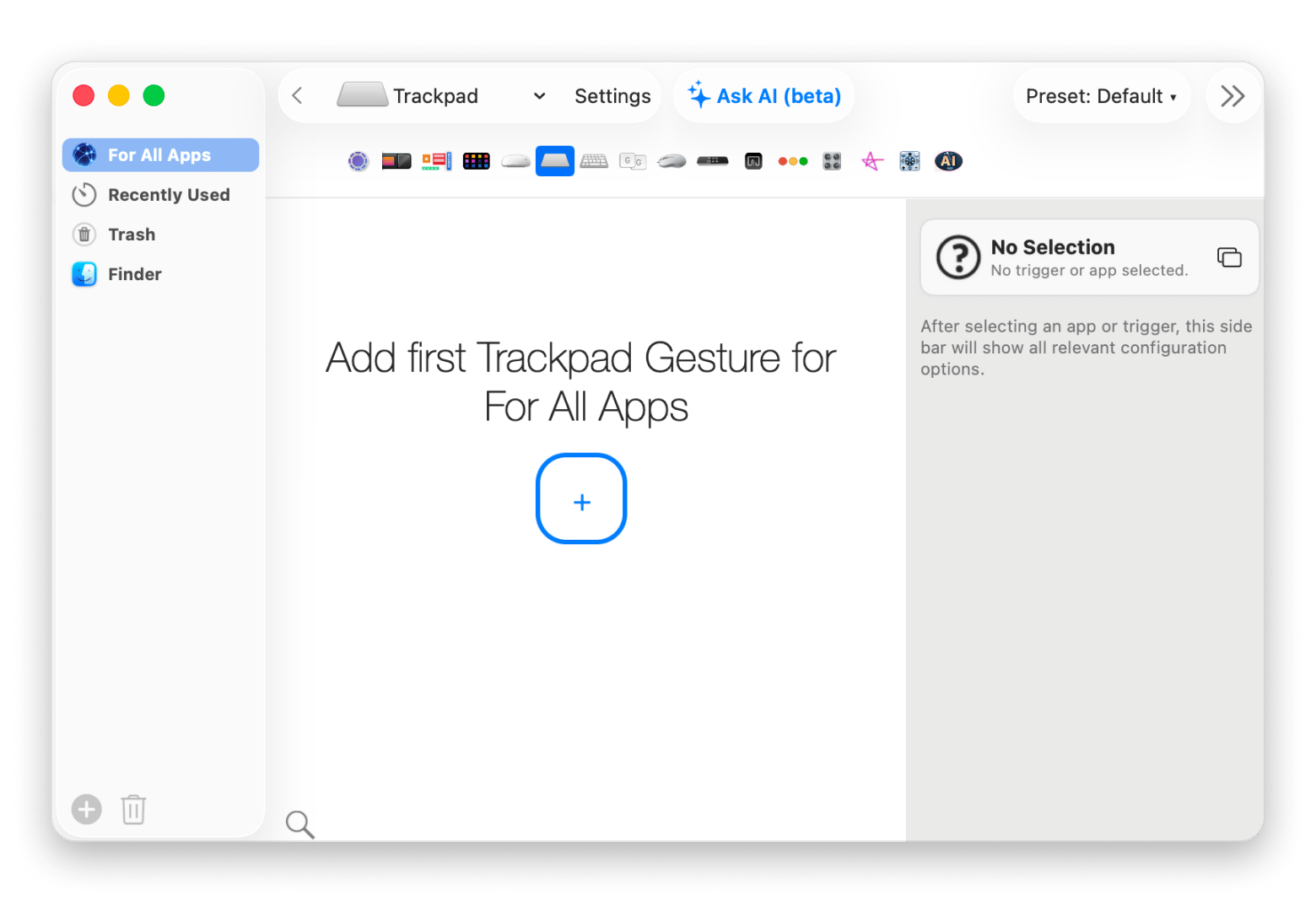Click the No Selection question mark icon

pos(958,257)
